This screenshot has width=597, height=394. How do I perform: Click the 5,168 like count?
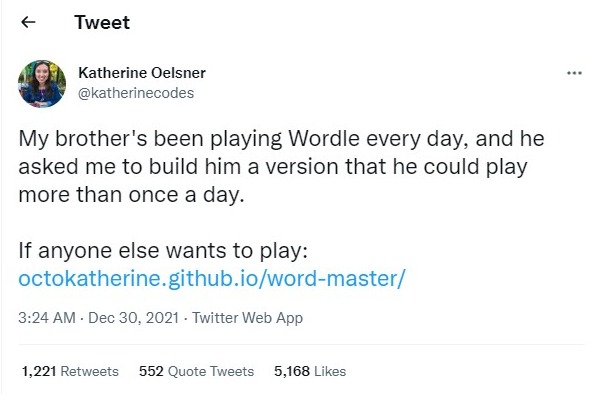point(292,371)
